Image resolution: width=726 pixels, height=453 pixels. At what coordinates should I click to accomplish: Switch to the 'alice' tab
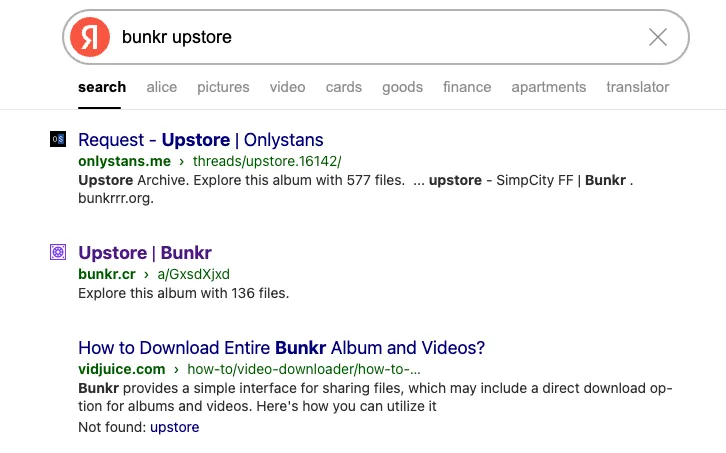162,87
